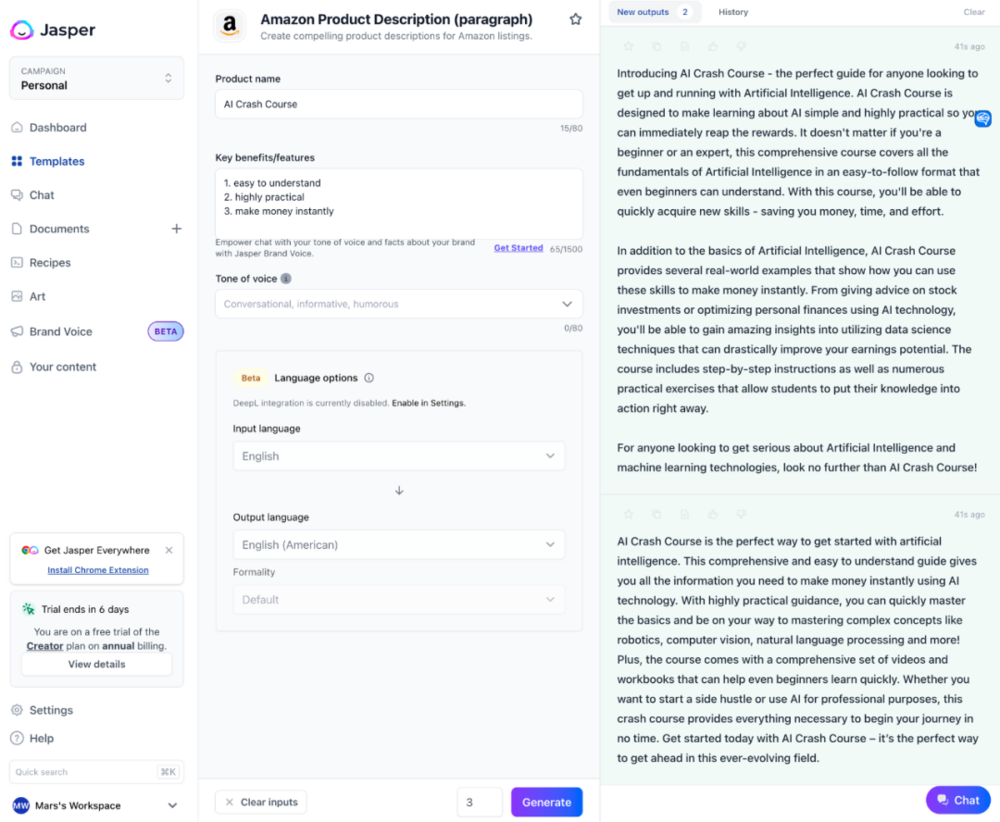Switch to the History tab
The width and height of the screenshot is (1000, 822).
(733, 12)
